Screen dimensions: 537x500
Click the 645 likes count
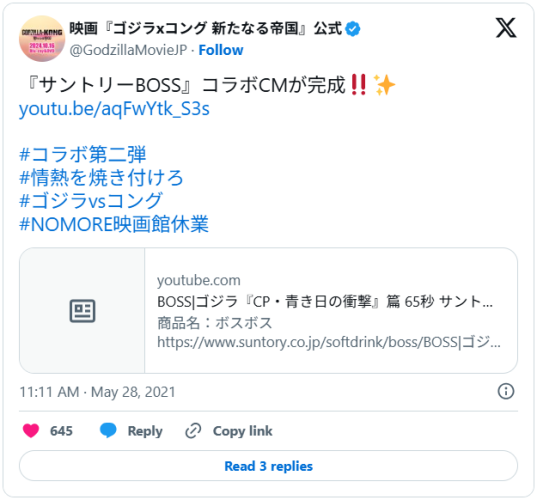point(61,431)
